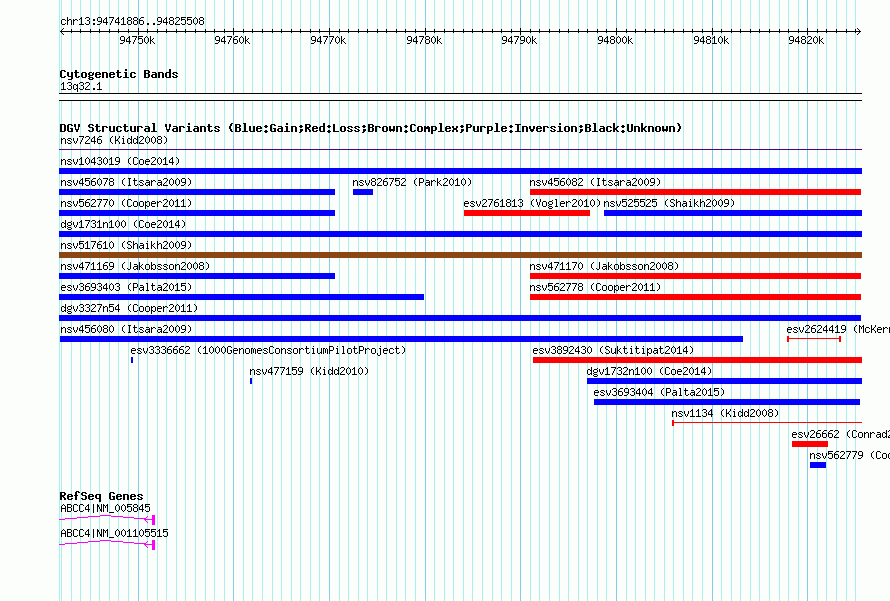Click the esv2624419 red thin feature
Viewport: 890px width, 601px height.
pyautogui.click(x=814, y=339)
